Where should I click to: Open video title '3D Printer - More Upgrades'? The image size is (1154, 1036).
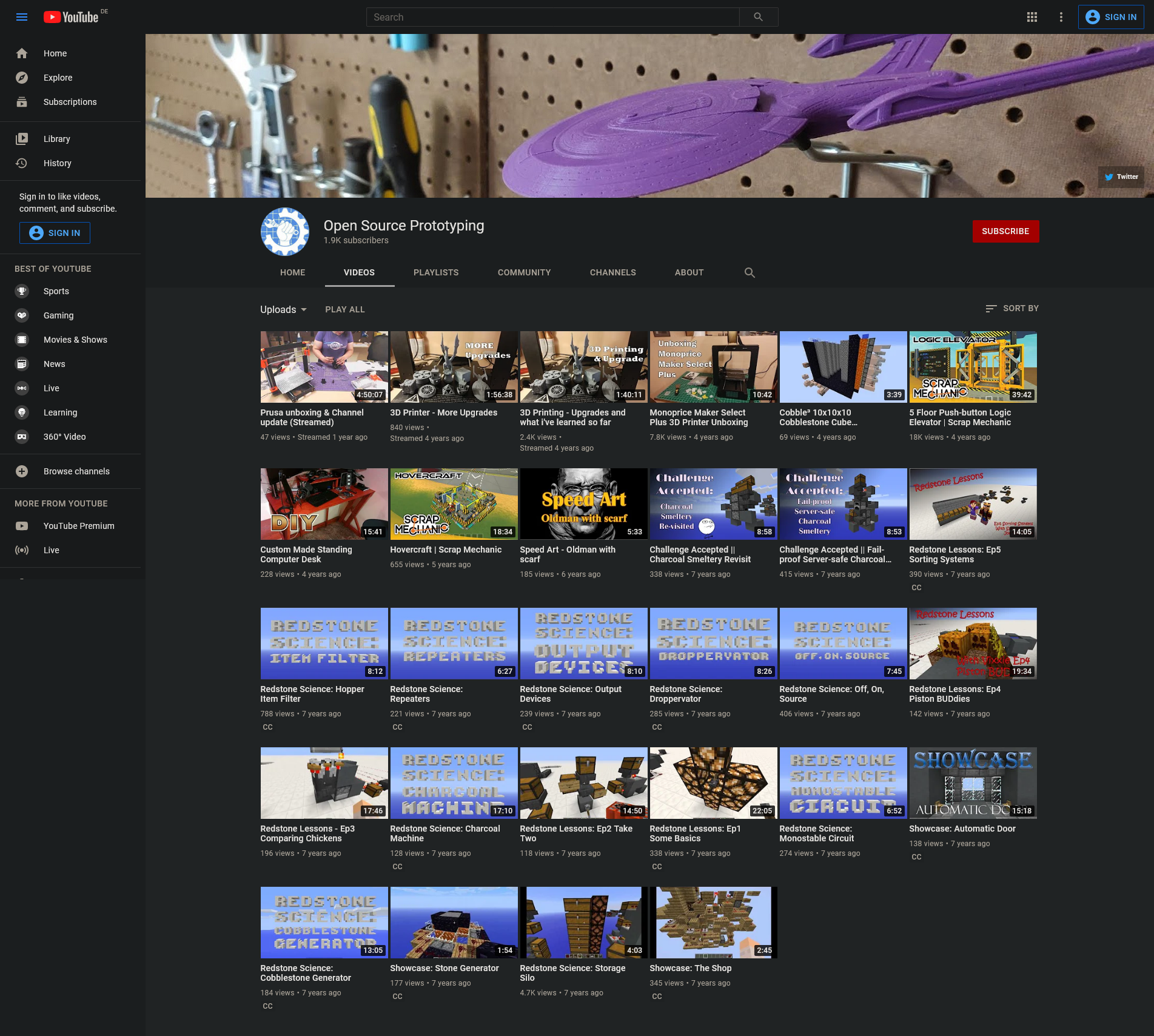(x=444, y=412)
